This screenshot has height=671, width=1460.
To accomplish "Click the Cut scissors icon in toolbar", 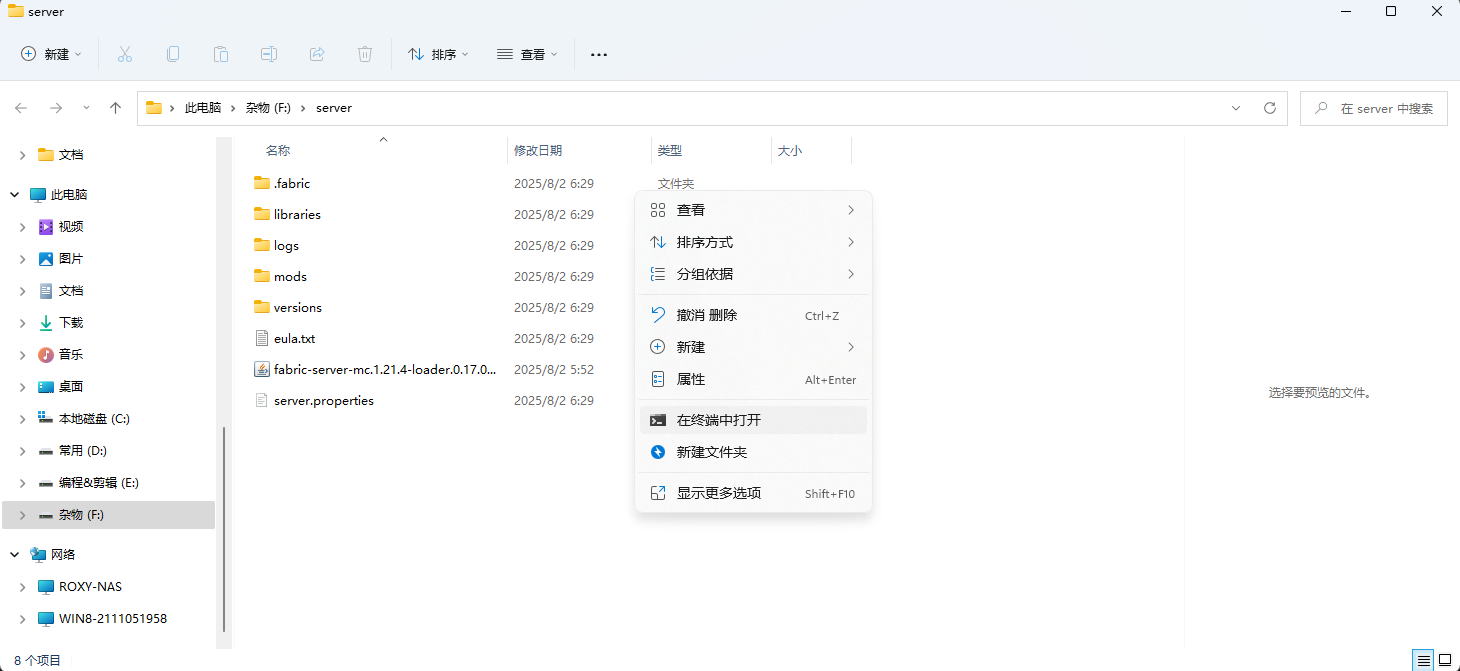I will tap(125, 54).
